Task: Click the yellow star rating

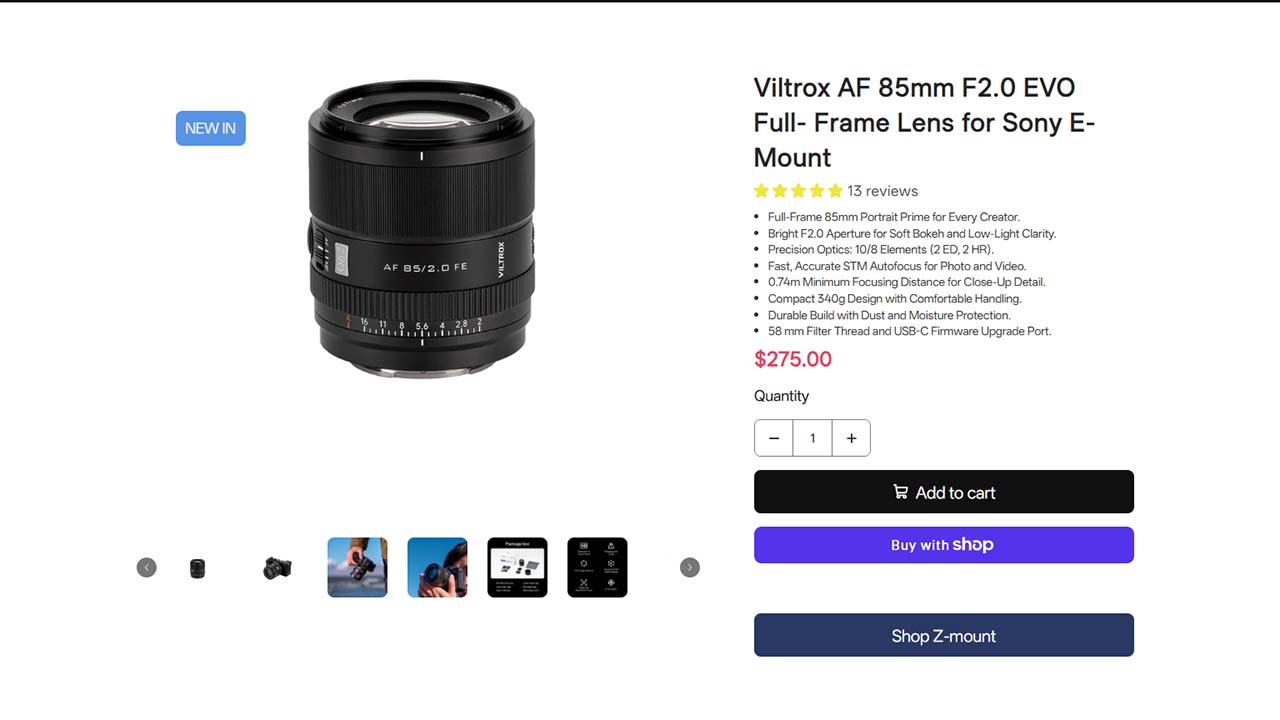Action: pos(798,191)
